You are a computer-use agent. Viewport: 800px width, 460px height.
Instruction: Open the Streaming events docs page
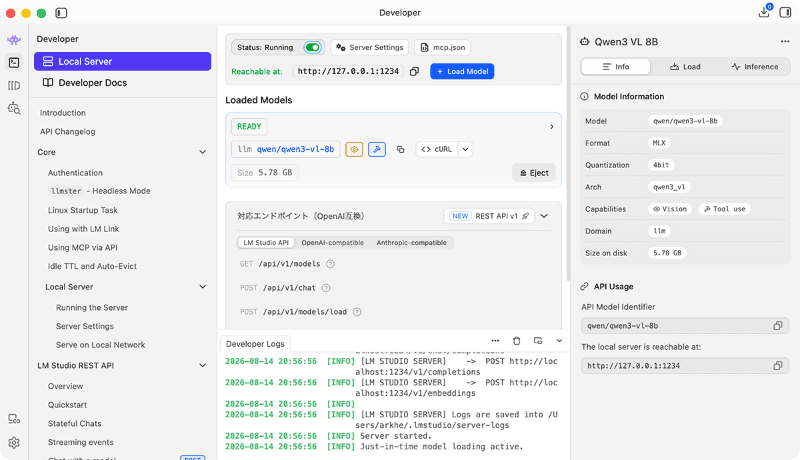[x=81, y=442]
